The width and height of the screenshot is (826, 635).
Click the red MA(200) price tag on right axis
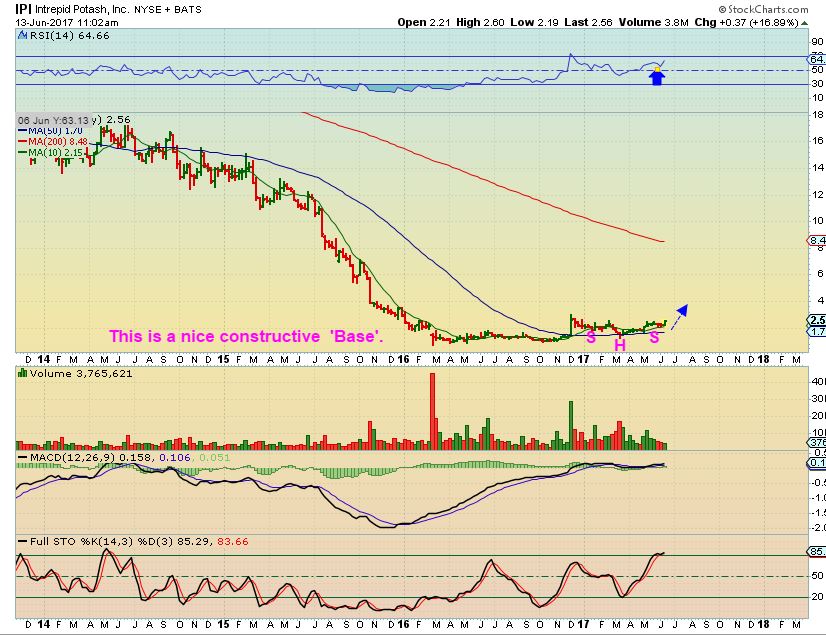(817, 241)
